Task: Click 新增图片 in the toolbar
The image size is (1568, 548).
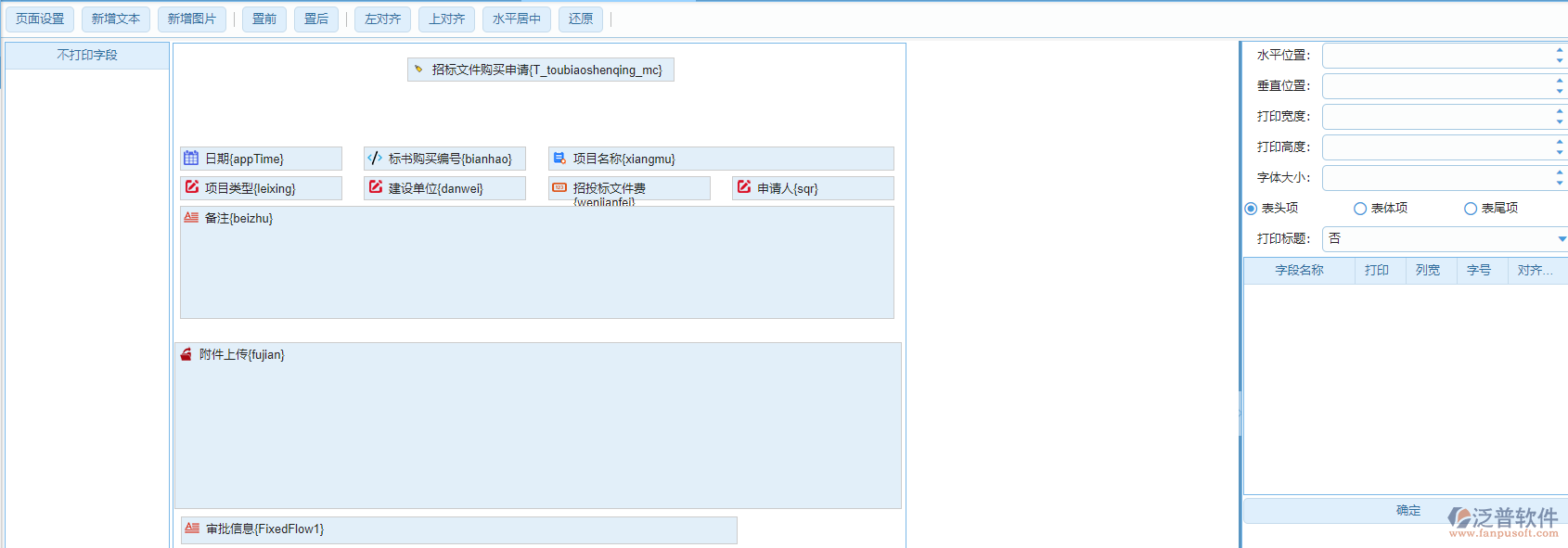Action: [192, 19]
